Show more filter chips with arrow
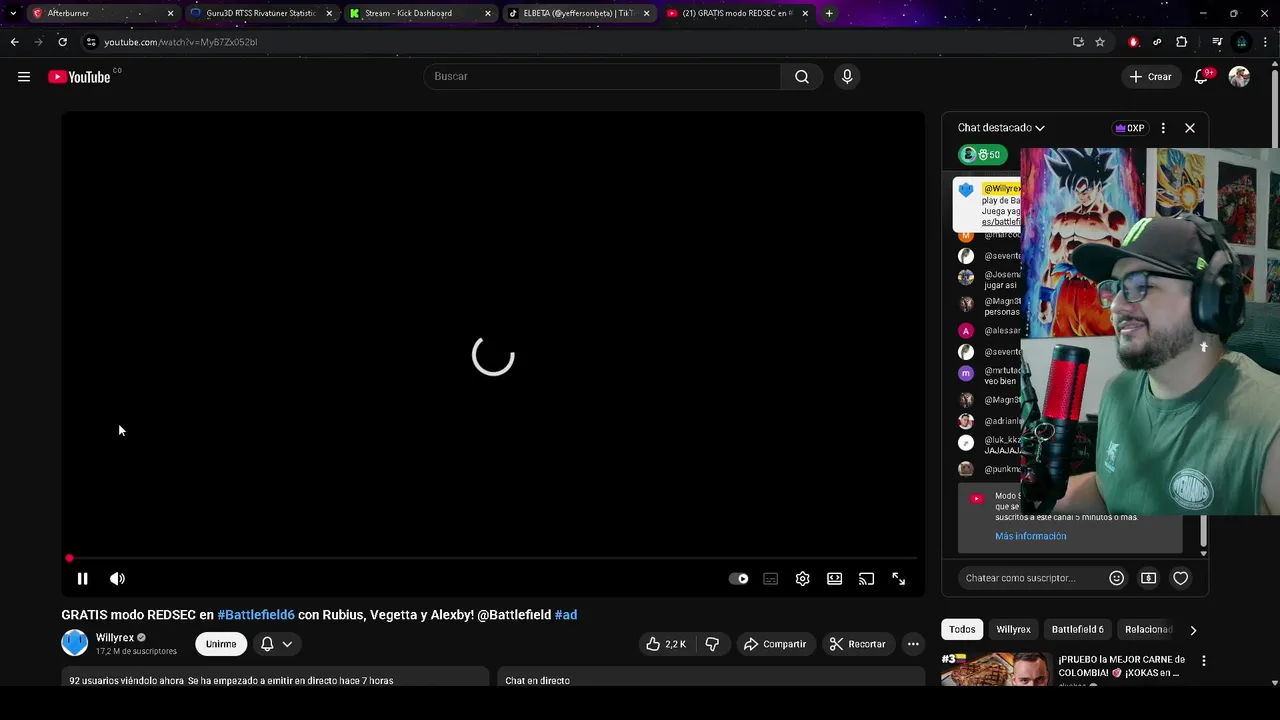The image size is (1280, 720). click(x=1193, y=630)
